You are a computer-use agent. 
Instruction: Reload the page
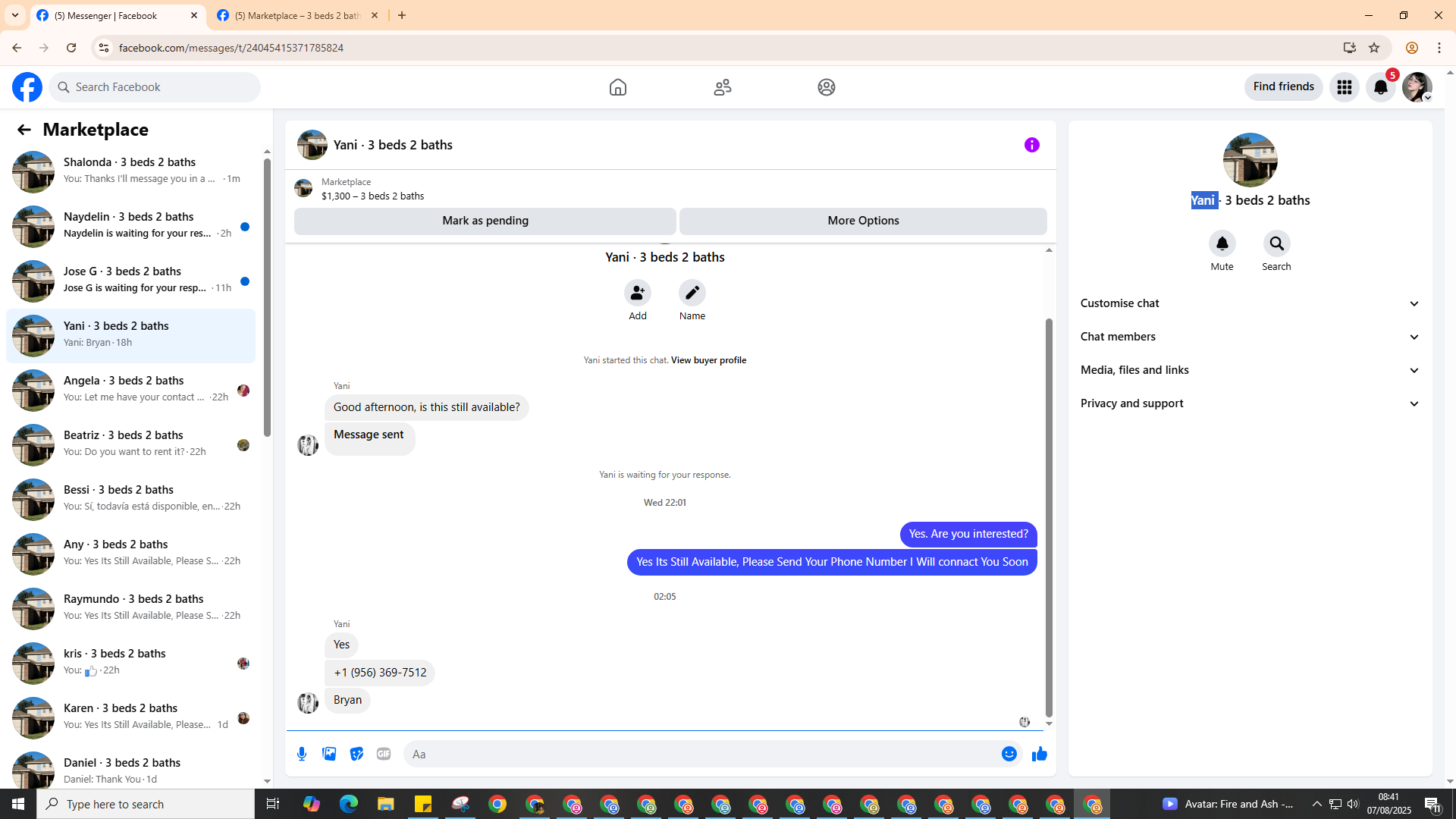[71, 48]
